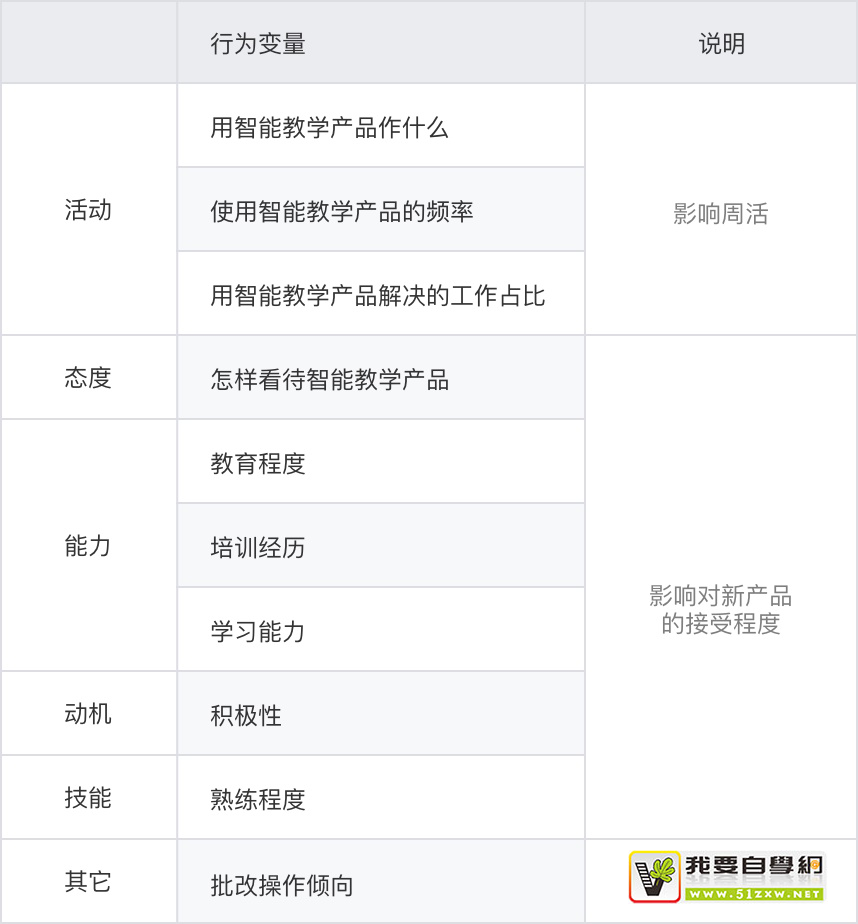This screenshot has height=924, width=858.
Task: Click the 行为变量 column header
Action: (258, 44)
